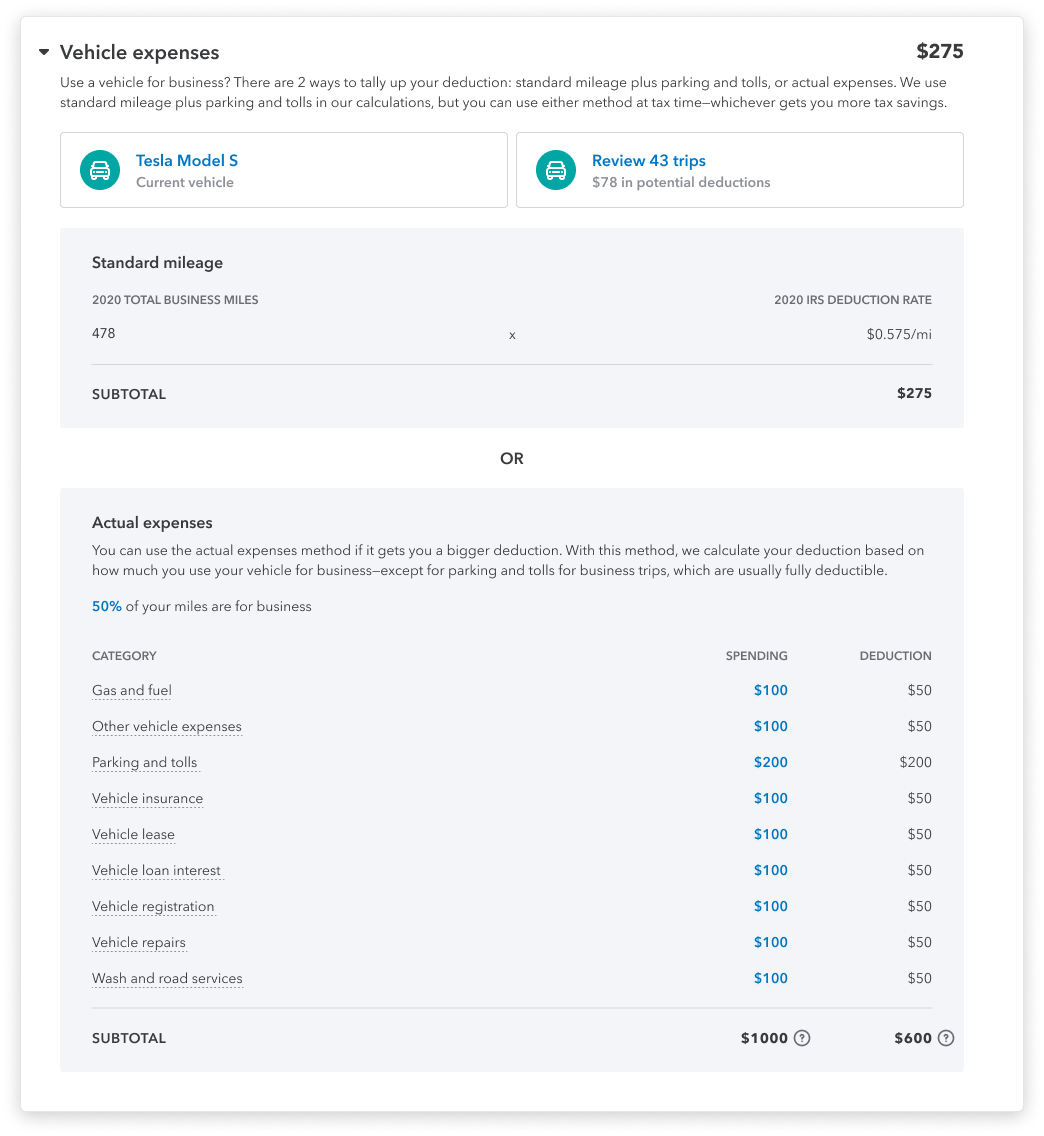Click the Tesla Model S car icon
Image resolution: width=1044 pixels, height=1136 pixels.
click(100, 170)
